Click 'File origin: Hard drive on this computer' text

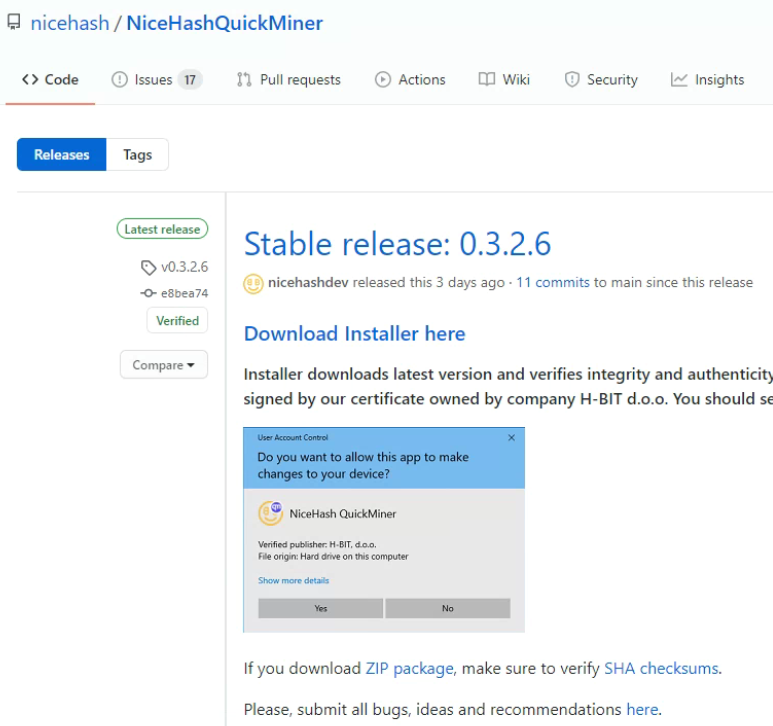(333, 556)
